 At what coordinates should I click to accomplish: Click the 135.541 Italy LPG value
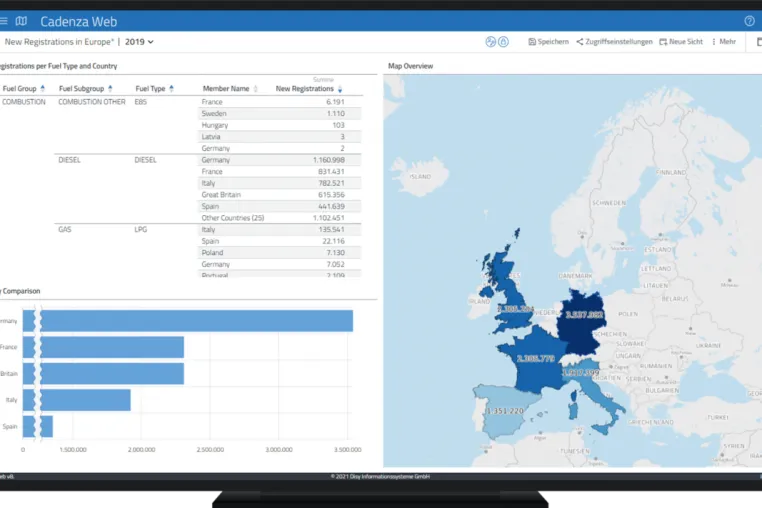click(x=331, y=229)
